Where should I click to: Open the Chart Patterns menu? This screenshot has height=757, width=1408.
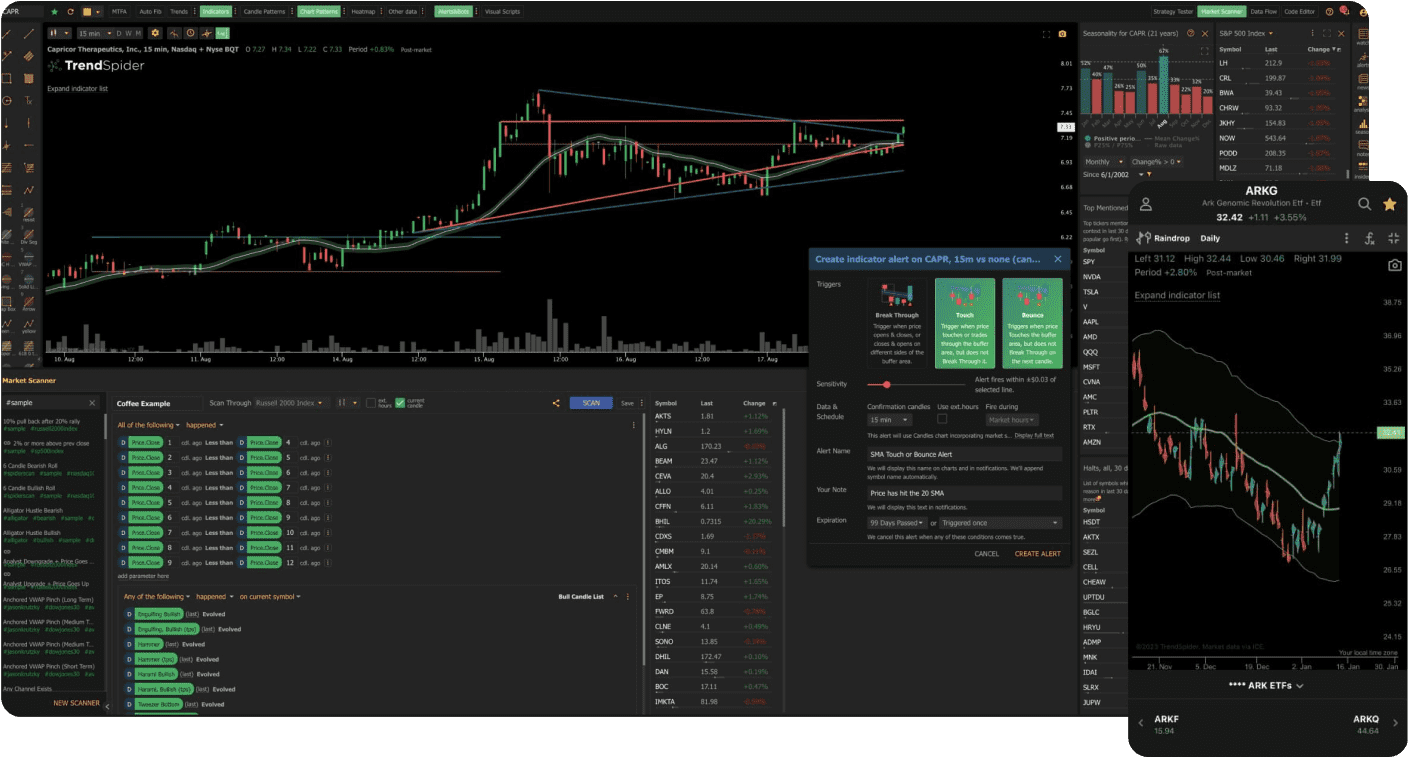click(320, 11)
